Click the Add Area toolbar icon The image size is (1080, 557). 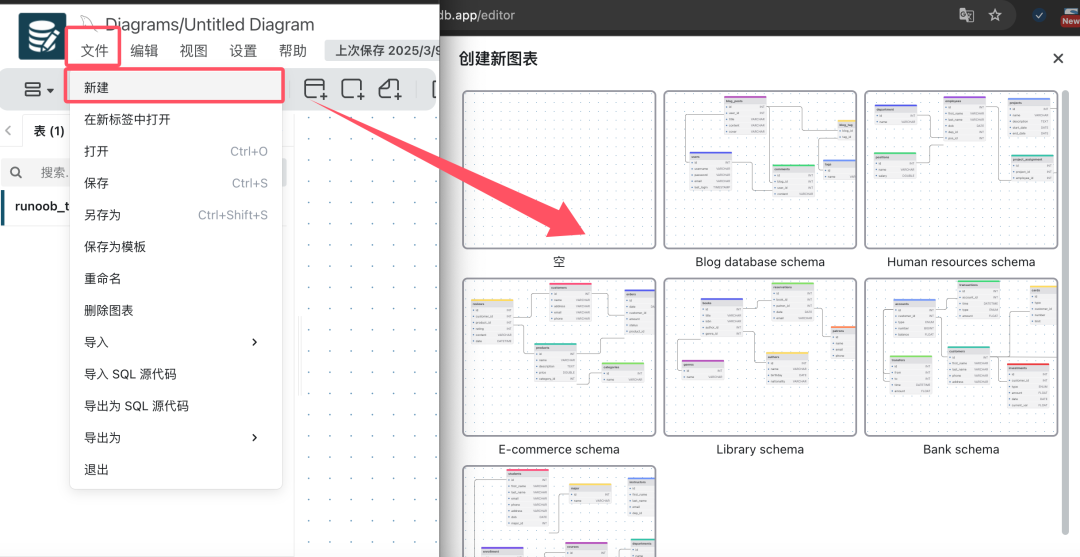click(353, 89)
